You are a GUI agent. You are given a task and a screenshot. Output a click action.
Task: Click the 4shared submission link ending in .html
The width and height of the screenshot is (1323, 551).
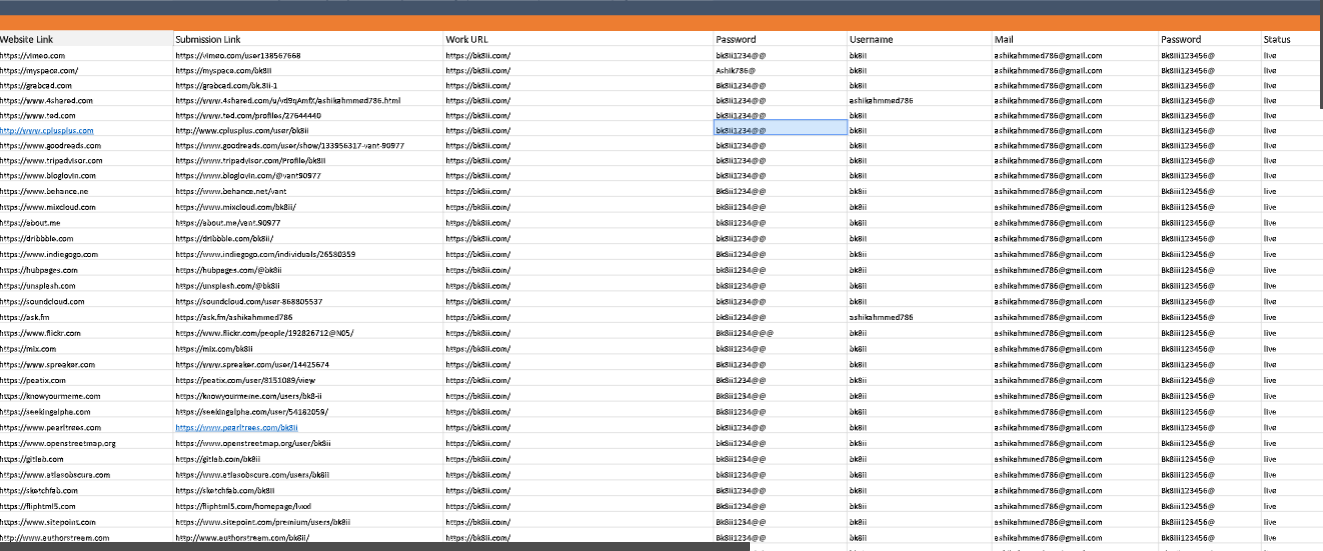[288, 100]
